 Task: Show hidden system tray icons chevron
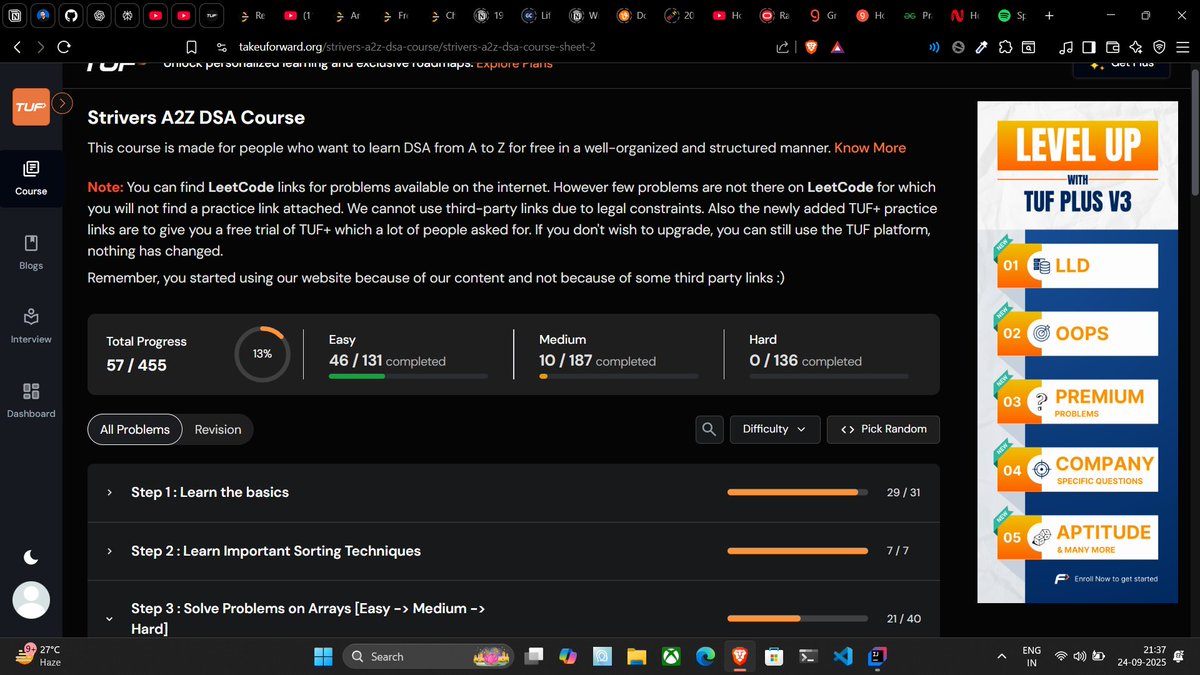click(1002, 656)
